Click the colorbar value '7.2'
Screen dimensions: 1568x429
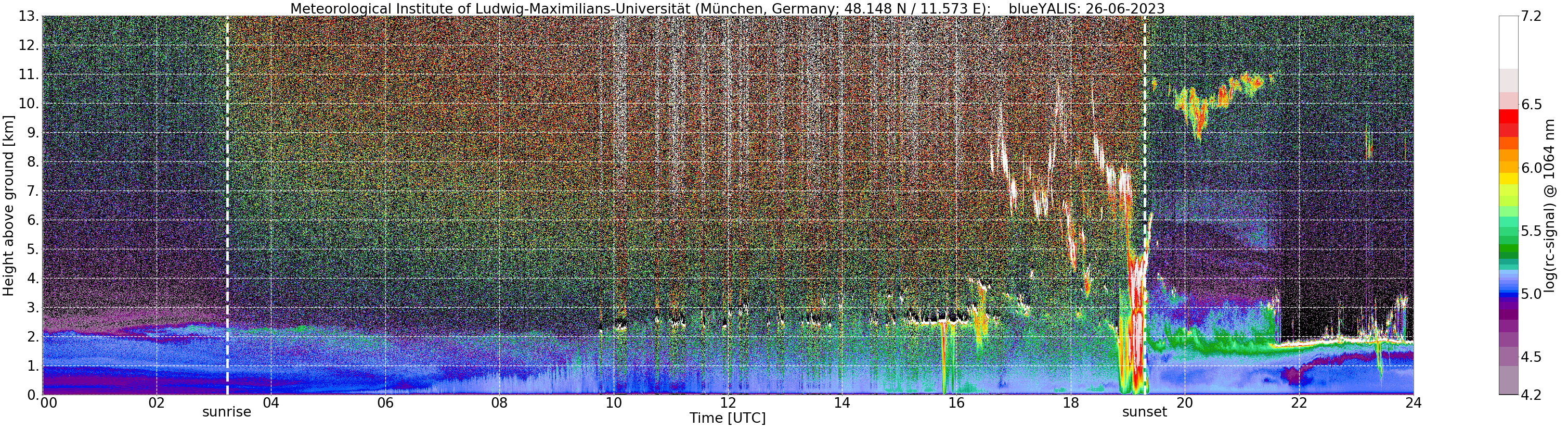1531,17
